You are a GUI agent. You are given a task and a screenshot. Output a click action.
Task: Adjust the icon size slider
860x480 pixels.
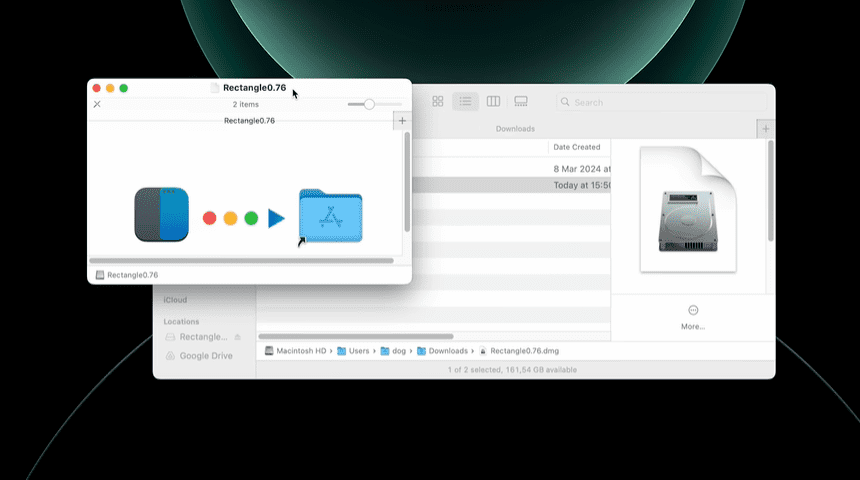[x=369, y=104]
